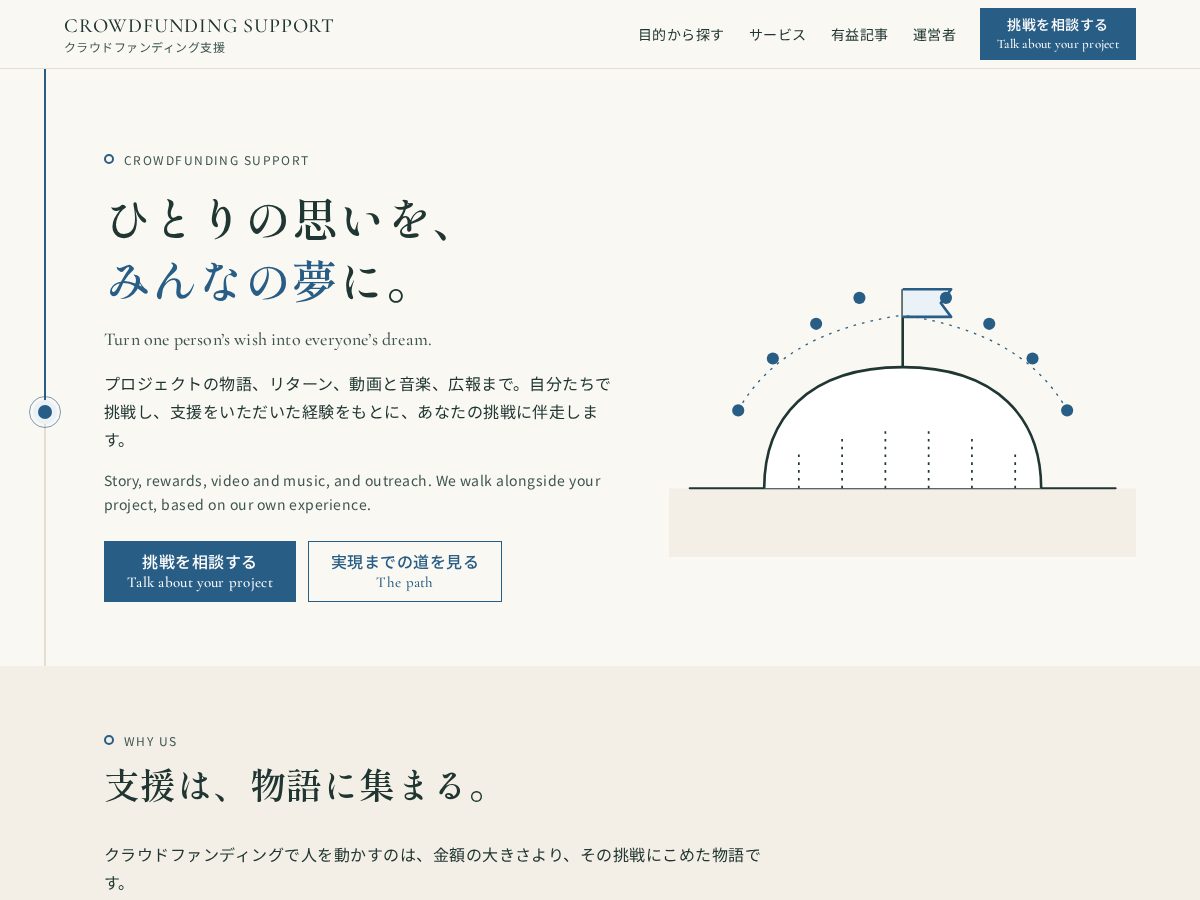This screenshot has width=1200, height=900.
Task: Click the みんなの夢に。 headline text
Action: pos(258,281)
